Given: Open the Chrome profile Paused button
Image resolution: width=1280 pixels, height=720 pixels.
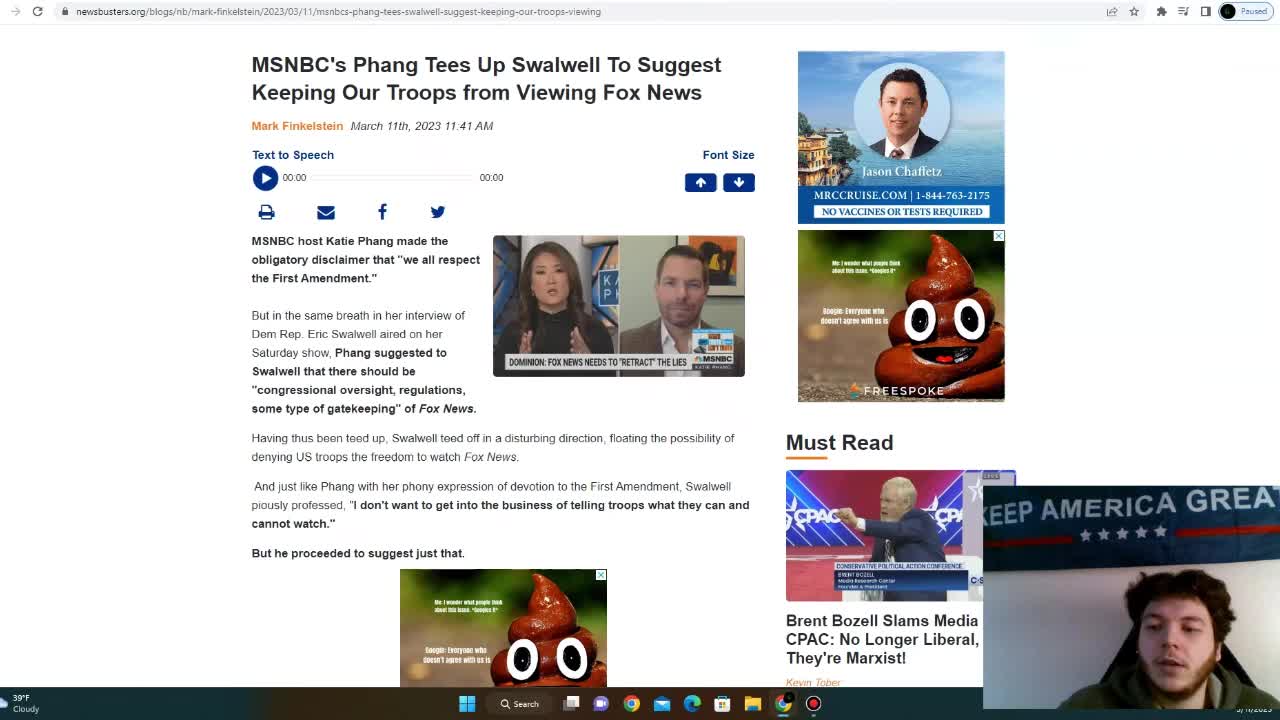Looking at the screenshot, I should pyautogui.click(x=1245, y=11).
